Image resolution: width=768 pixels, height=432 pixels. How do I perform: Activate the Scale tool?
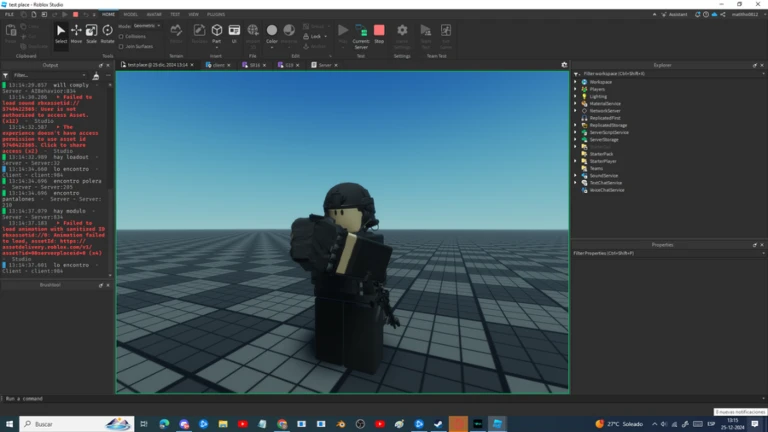(92, 34)
